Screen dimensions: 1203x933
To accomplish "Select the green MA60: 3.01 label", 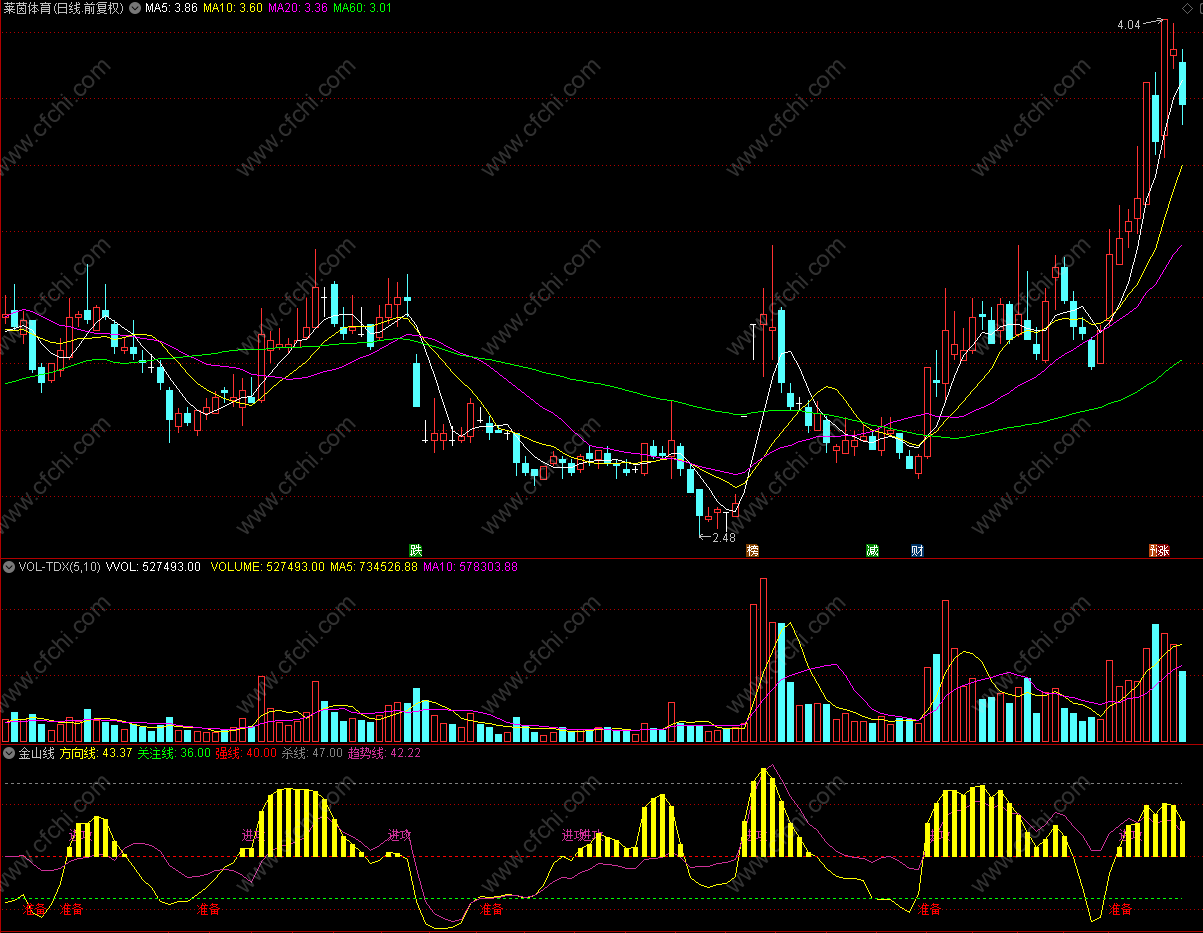I will click(362, 8).
